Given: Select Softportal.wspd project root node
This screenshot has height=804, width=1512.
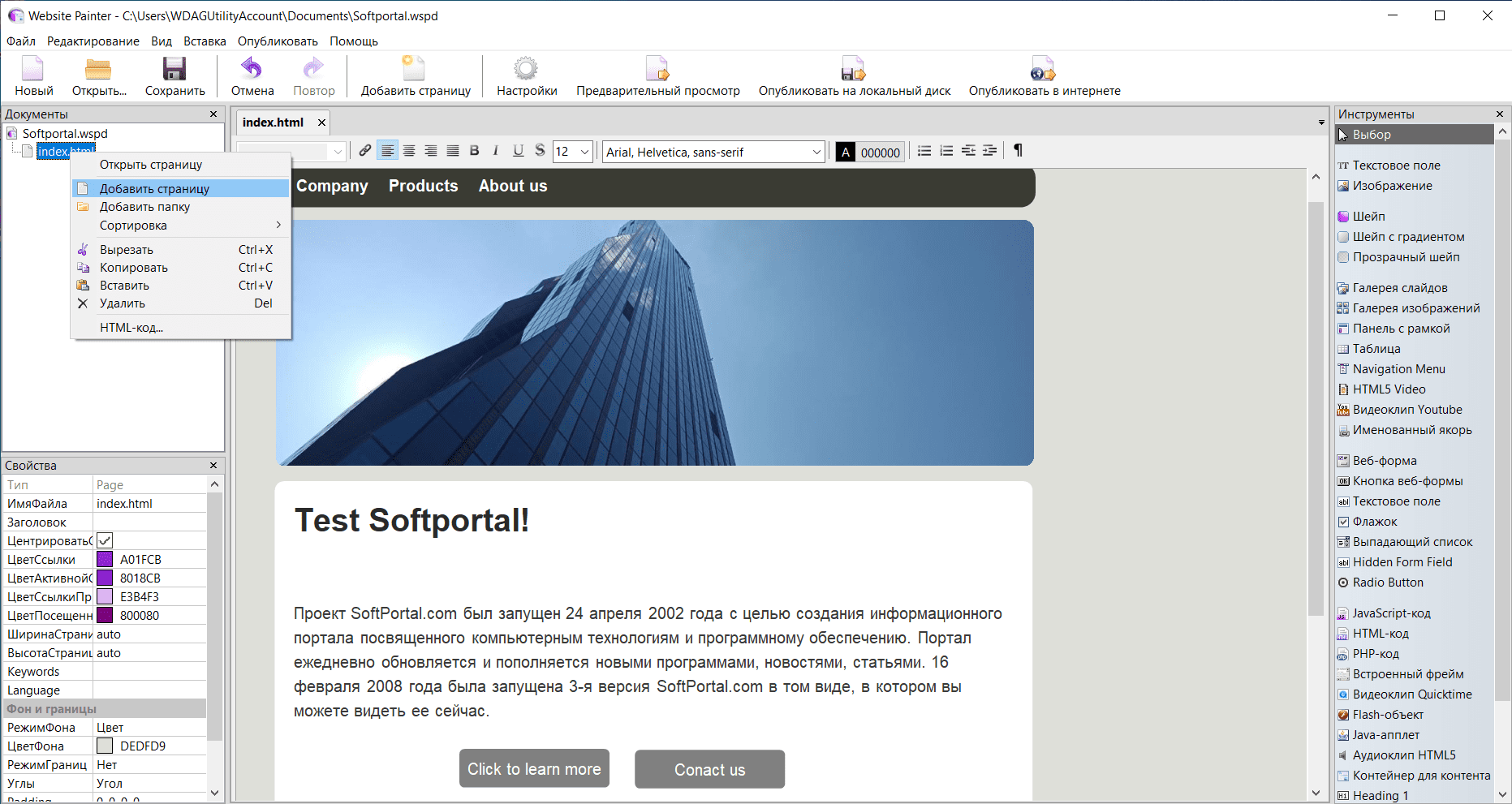Looking at the screenshot, I should [65, 133].
